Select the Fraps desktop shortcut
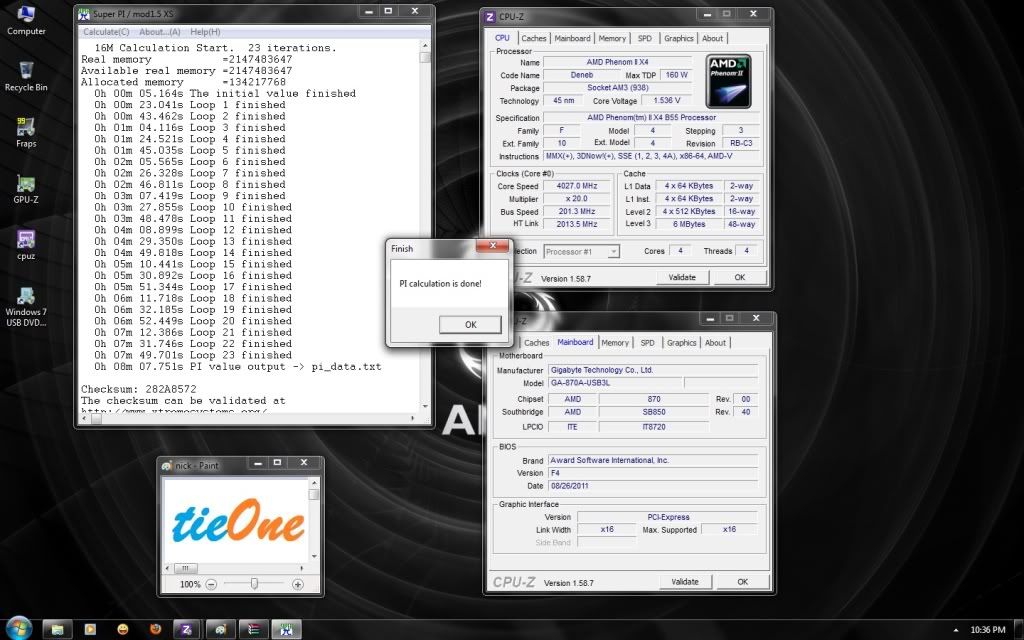The image size is (1024, 640). (x=26, y=133)
